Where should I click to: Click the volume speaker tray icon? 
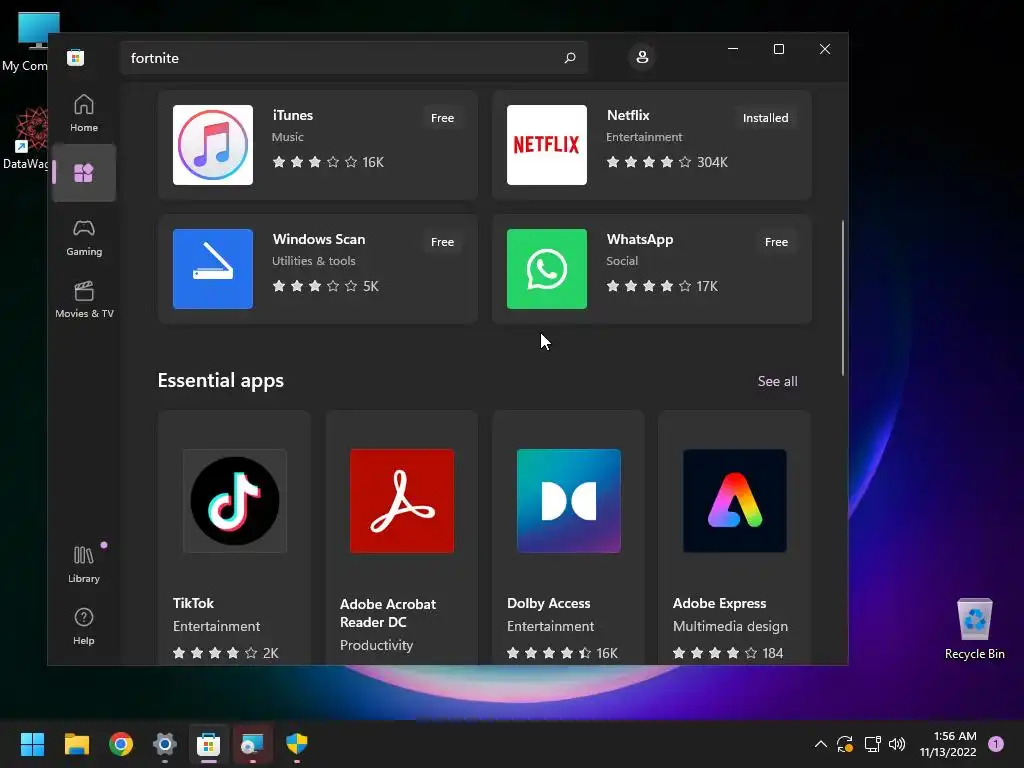click(897, 744)
